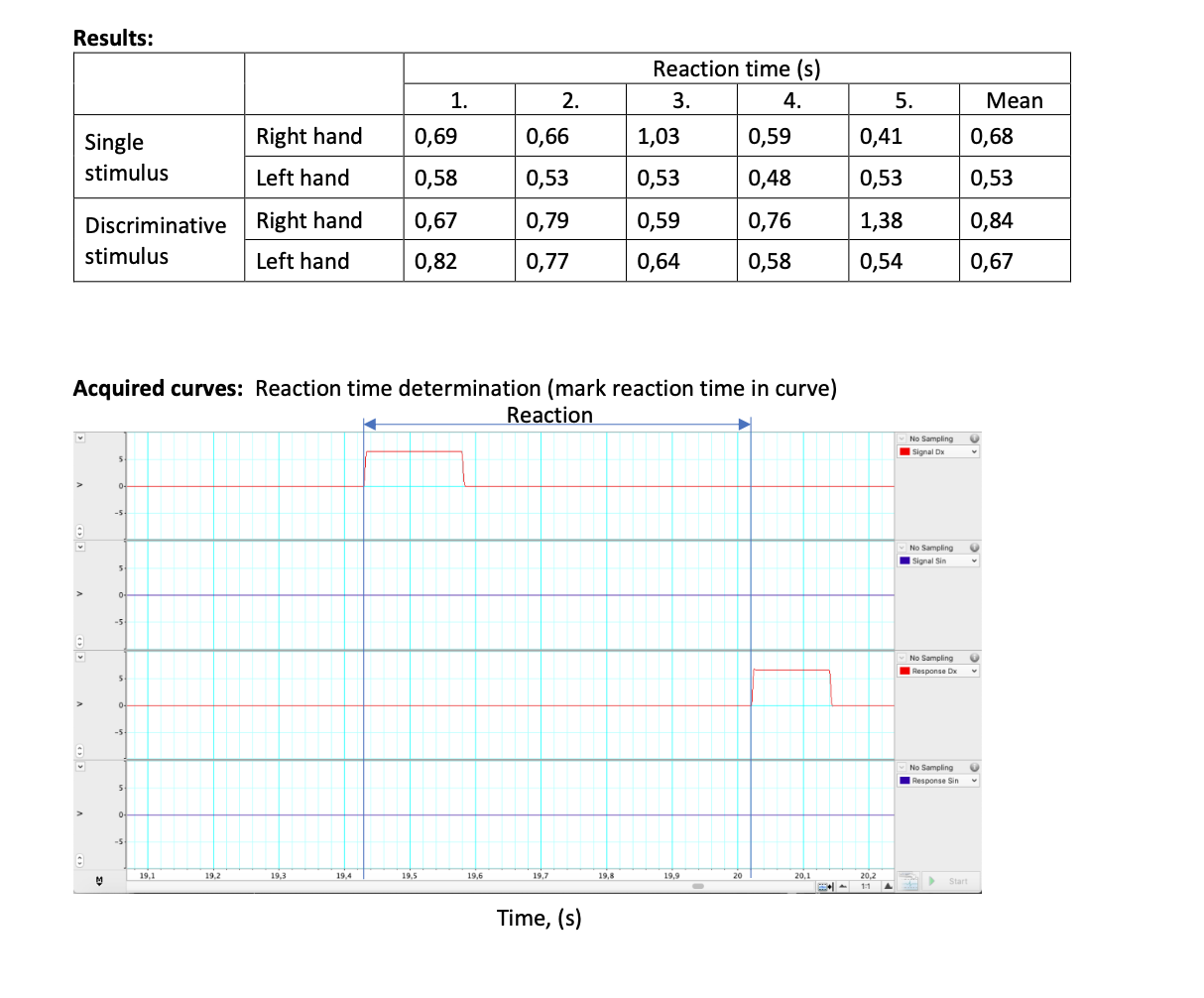
Task: Open the info icon for Signal Dx channel
Action: pos(975,438)
